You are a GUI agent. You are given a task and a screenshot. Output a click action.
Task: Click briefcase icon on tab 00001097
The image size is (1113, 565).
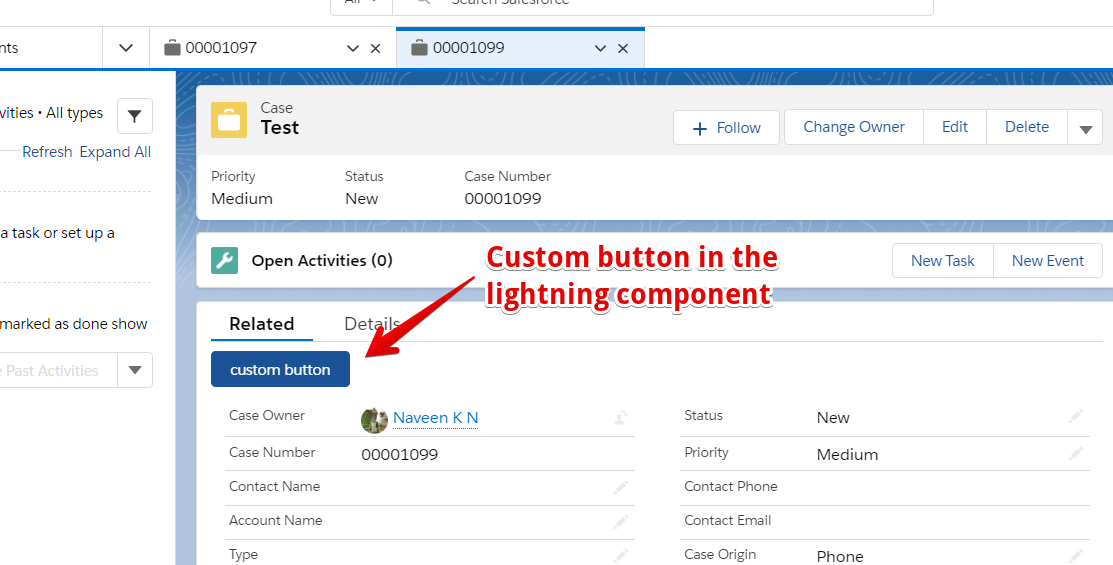172,48
